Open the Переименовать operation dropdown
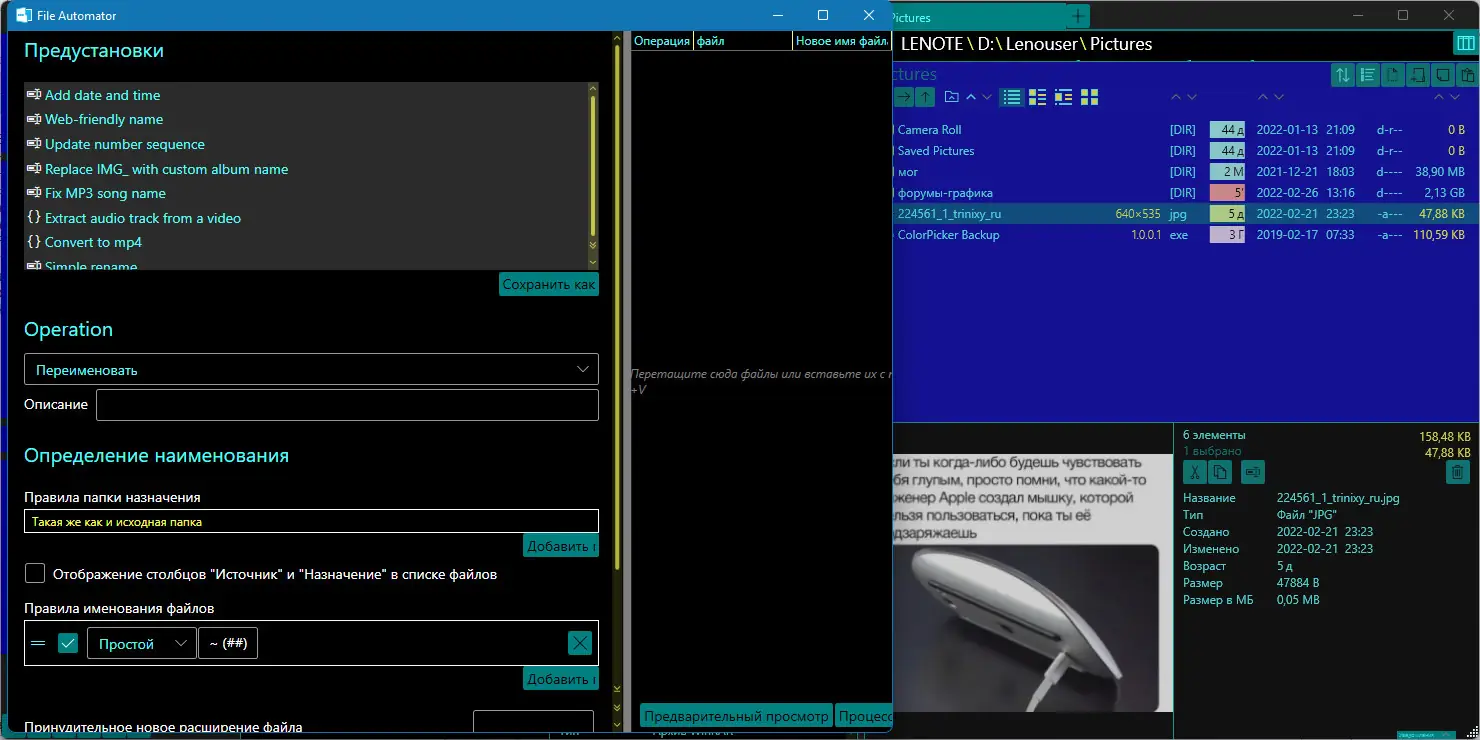1480x740 pixels. coord(311,369)
